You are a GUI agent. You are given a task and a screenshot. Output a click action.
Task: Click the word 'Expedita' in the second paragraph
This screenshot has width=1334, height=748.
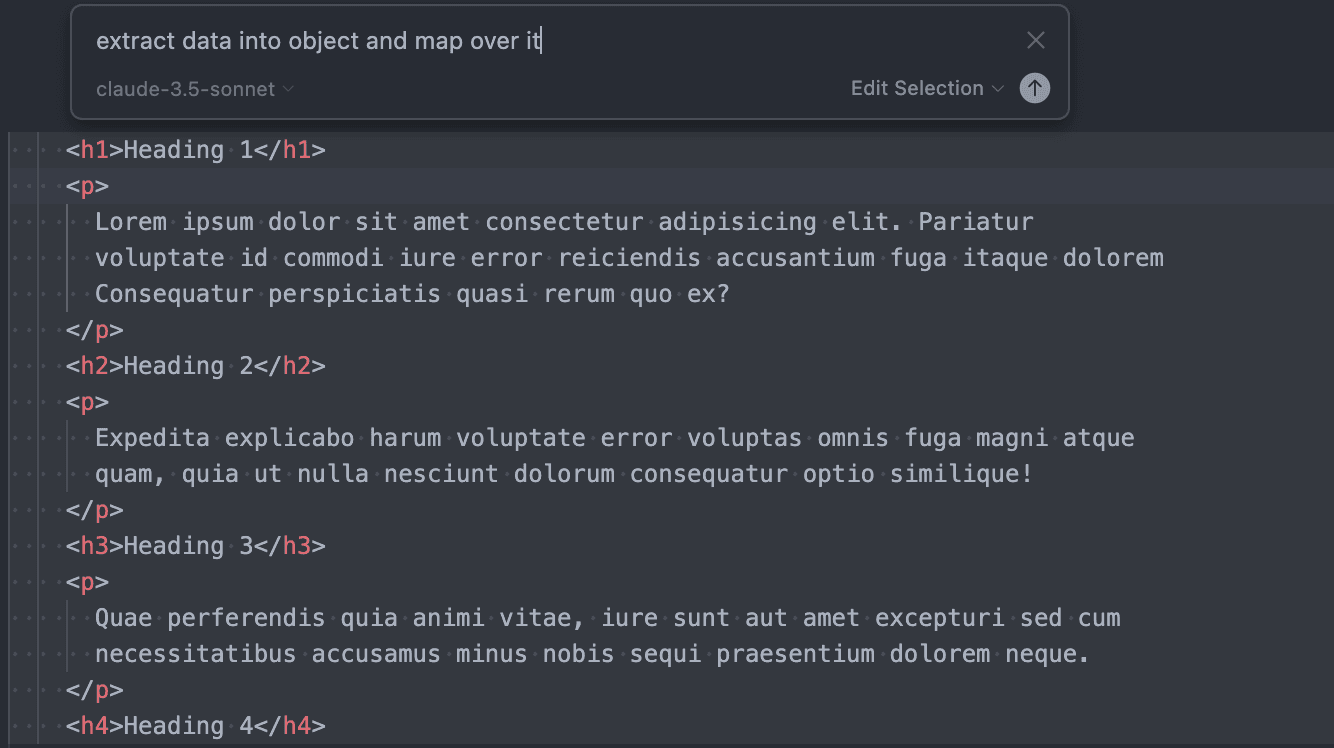click(x=152, y=437)
